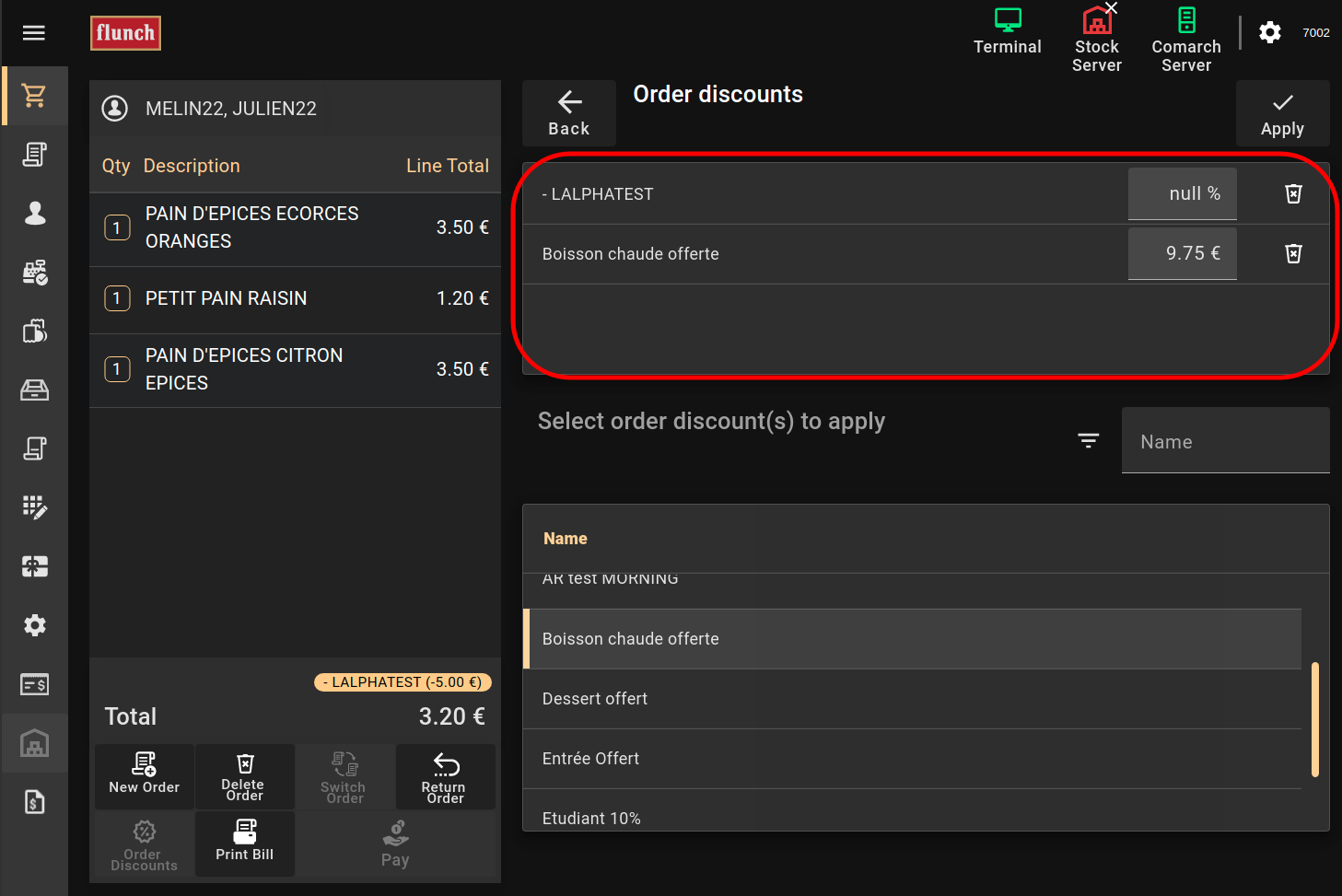Open the filter options icon
This screenshot has width=1342, height=896.
[x=1088, y=441]
